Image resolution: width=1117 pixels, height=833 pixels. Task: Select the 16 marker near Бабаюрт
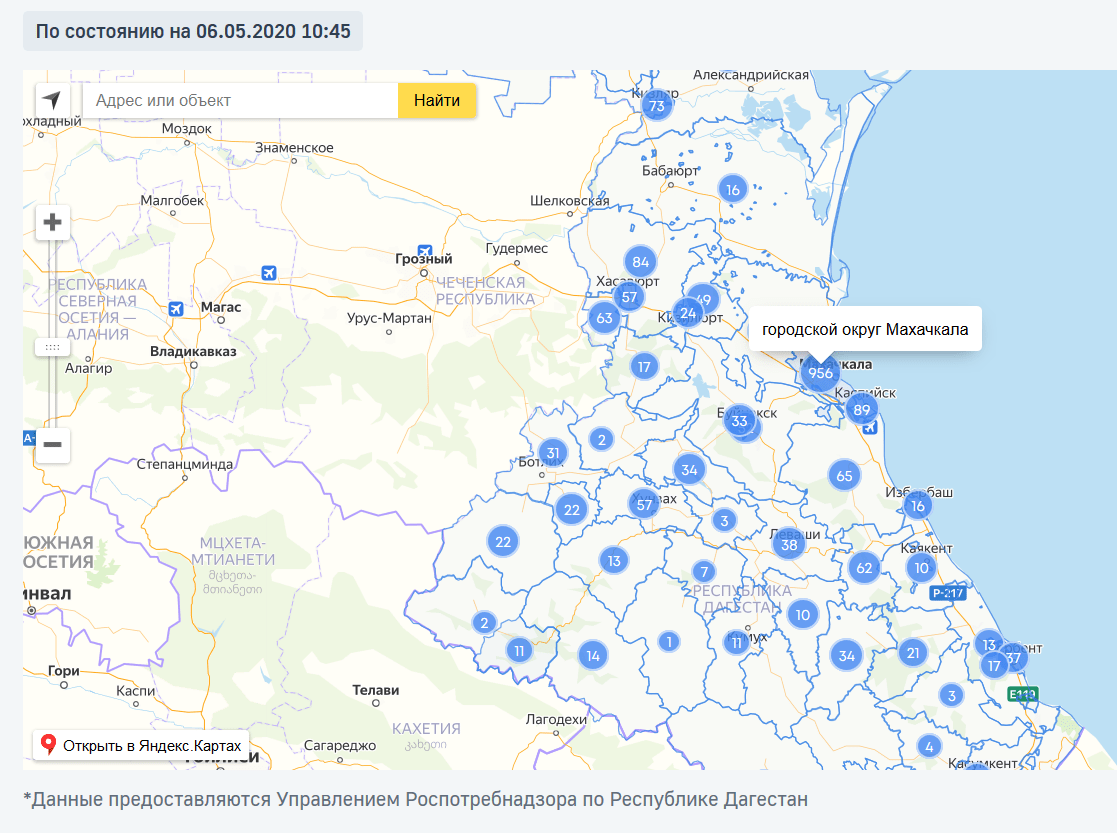731,187
